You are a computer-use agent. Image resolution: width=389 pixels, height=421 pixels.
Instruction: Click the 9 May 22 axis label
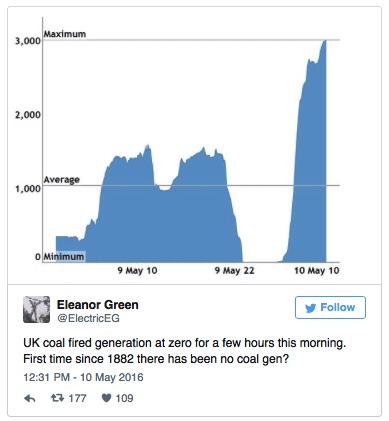pos(234,270)
